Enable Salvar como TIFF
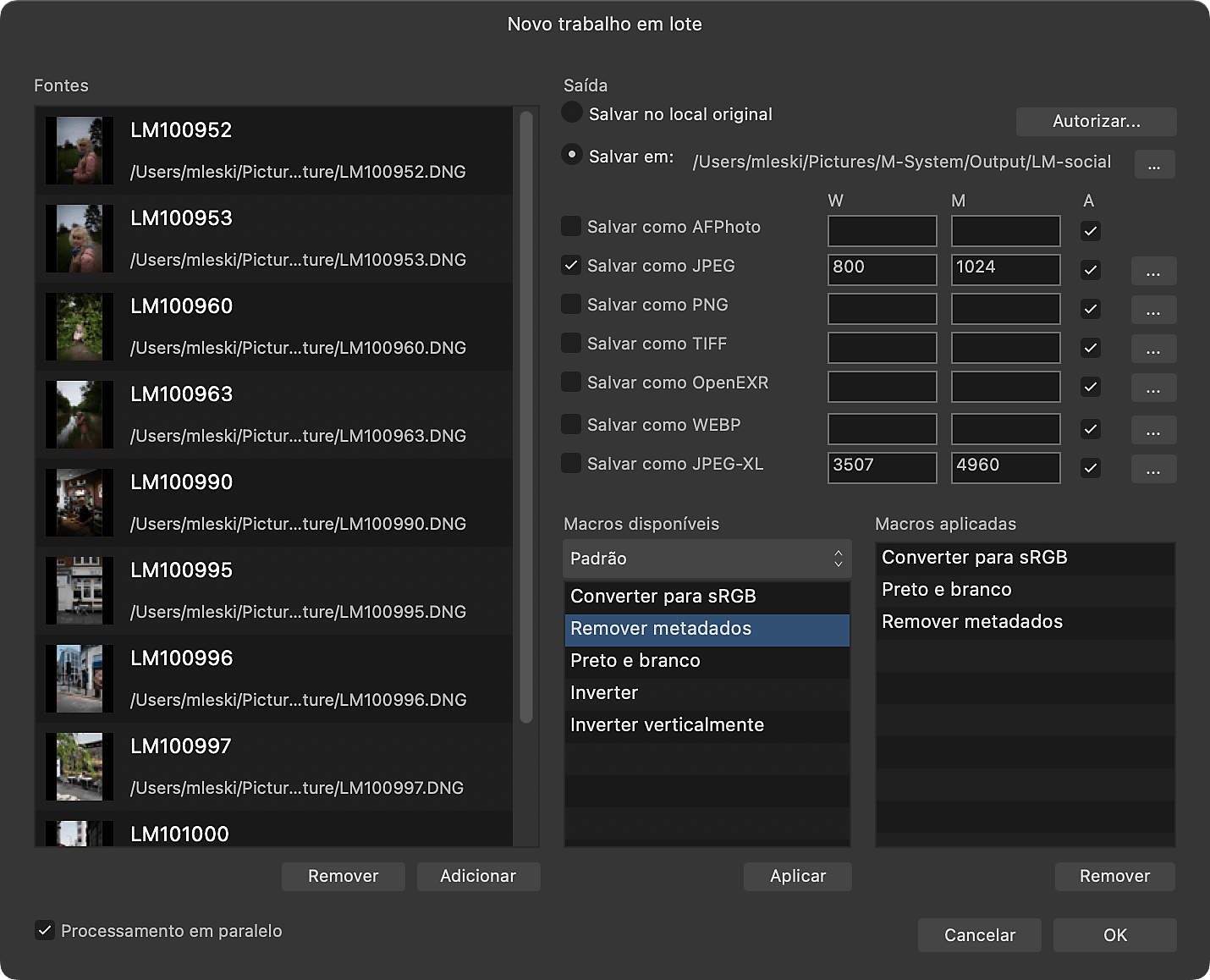1210x980 pixels. point(571,343)
